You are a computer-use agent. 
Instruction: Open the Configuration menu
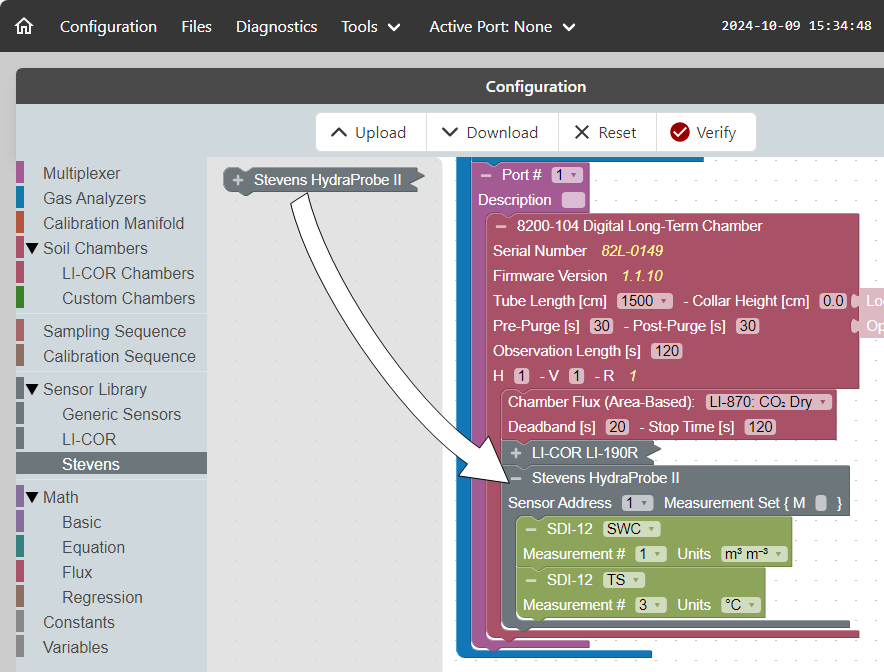pos(108,26)
